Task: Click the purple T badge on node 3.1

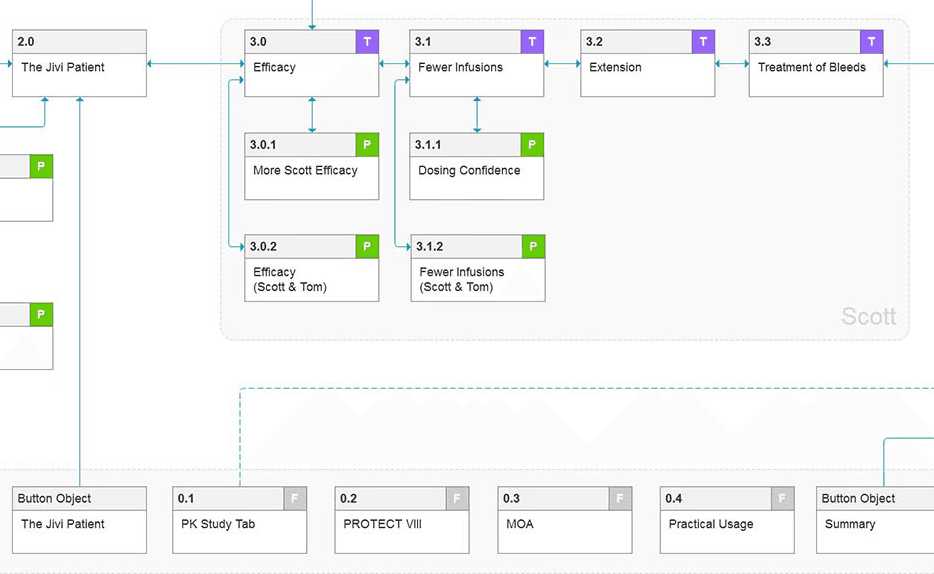Action: coord(532,42)
